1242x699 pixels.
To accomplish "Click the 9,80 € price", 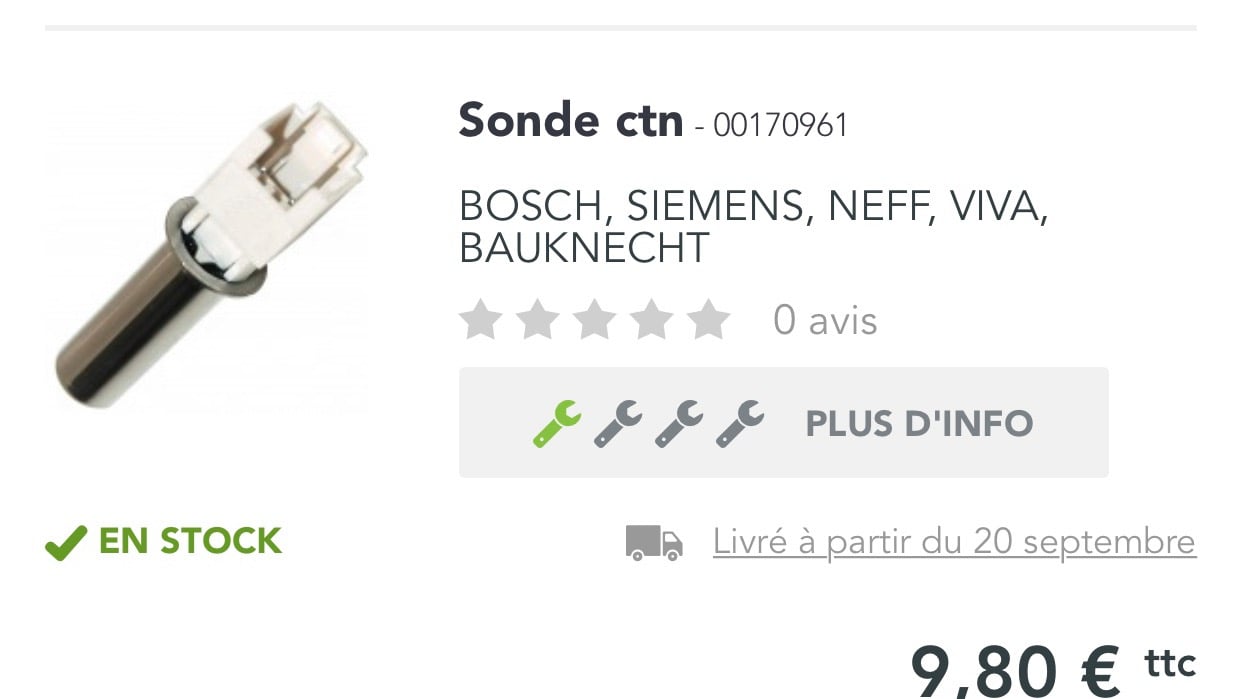I will [1015, 672].
